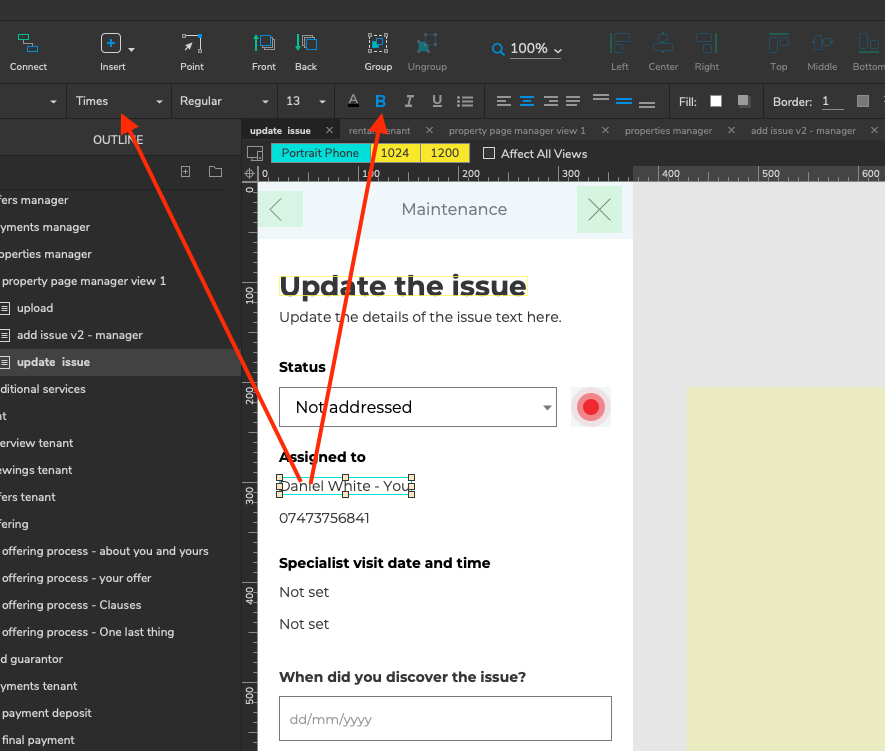Select offering process - your offer page
The image size is (885, 751).
[76, 578]
